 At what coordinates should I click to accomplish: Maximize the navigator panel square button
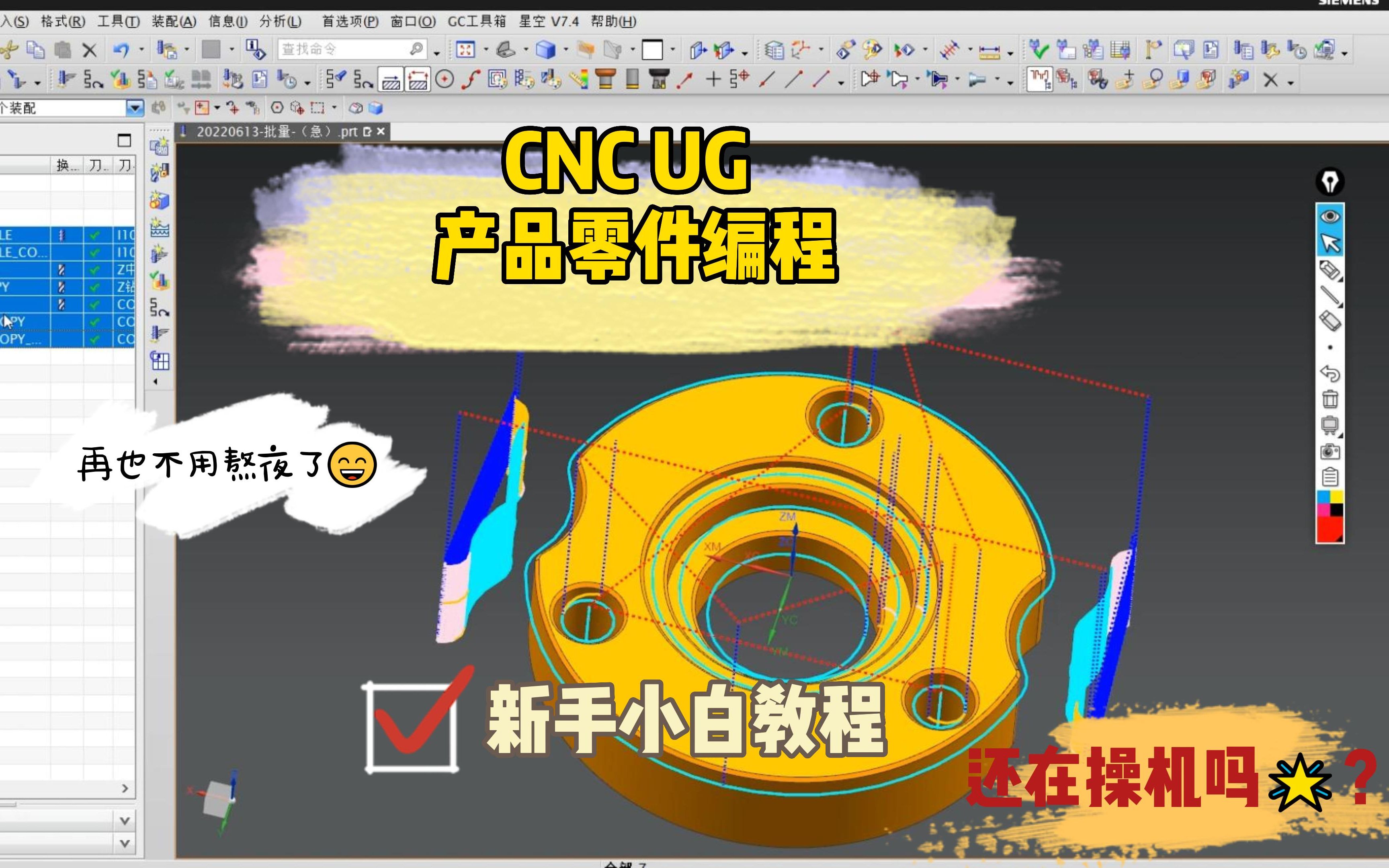pyautogui.click(x=124, y=140)
